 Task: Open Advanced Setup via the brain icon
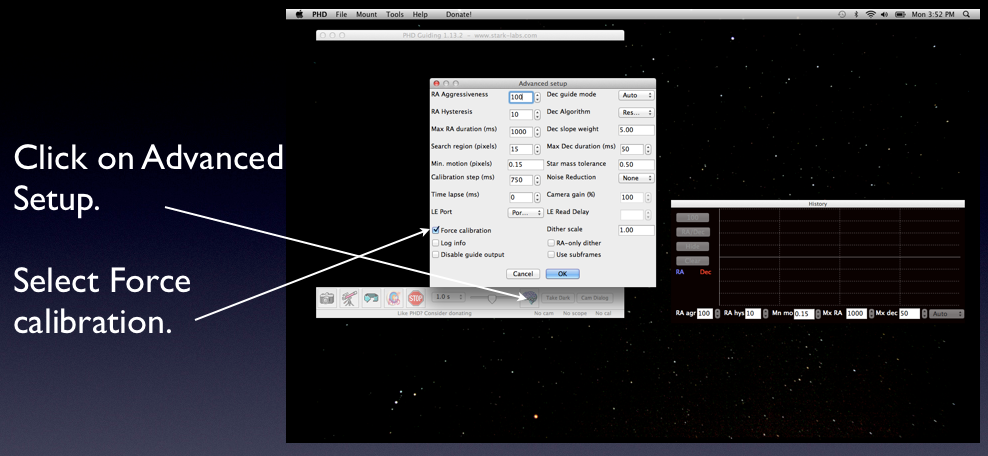coord(529,297)
